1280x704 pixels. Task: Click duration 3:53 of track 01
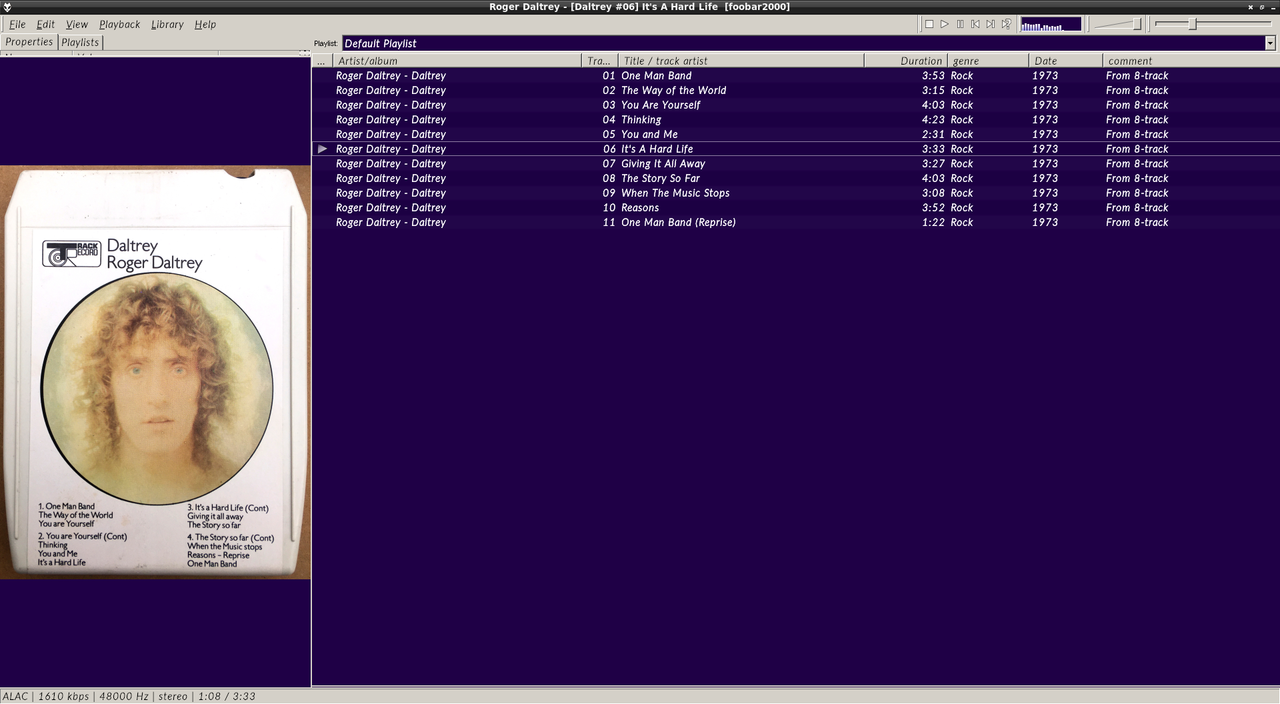tap(933, 76)
